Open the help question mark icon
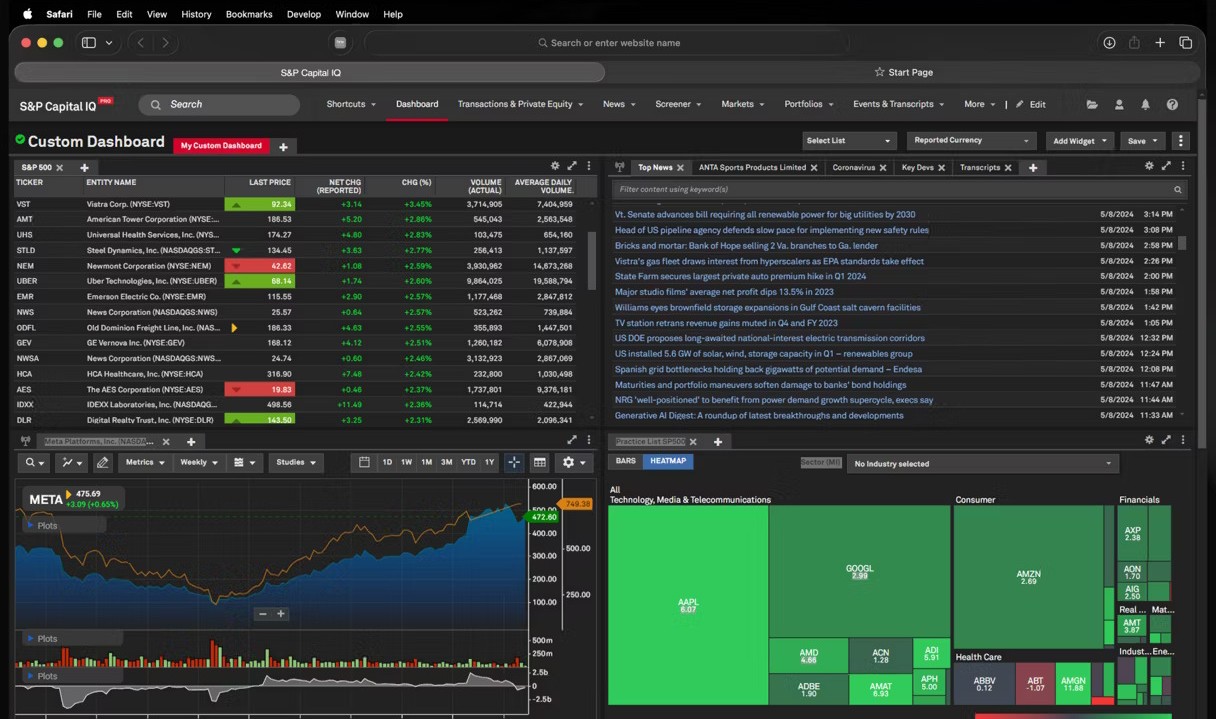Viewport: 1216px width, 719px height. tap(1172, 104)
